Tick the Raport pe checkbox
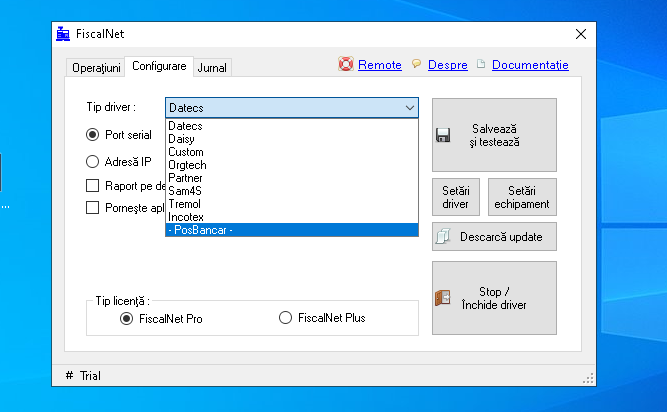Screen dimensions: 667x412 (x=92, y=185)
